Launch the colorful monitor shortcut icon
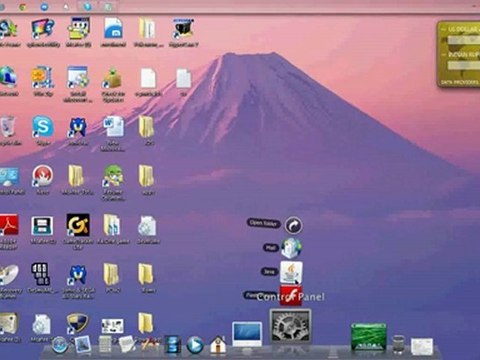Screen dimensions: 480x360 (43, 29)
